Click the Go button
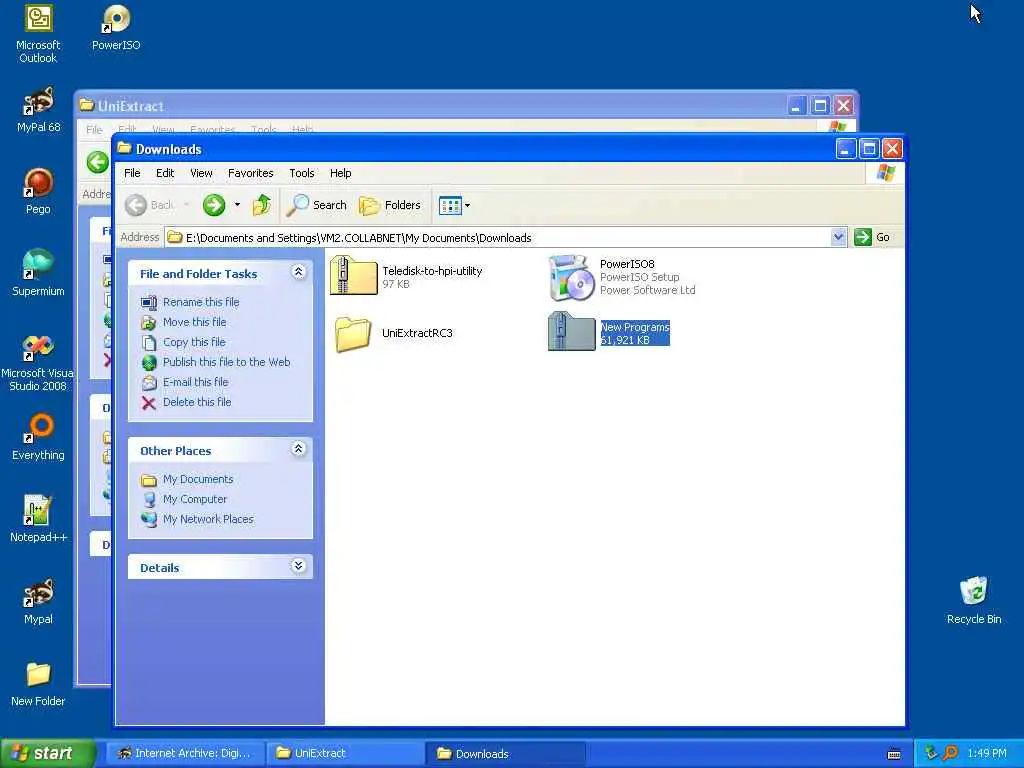 pyautogui.click(x=872, y=237)
